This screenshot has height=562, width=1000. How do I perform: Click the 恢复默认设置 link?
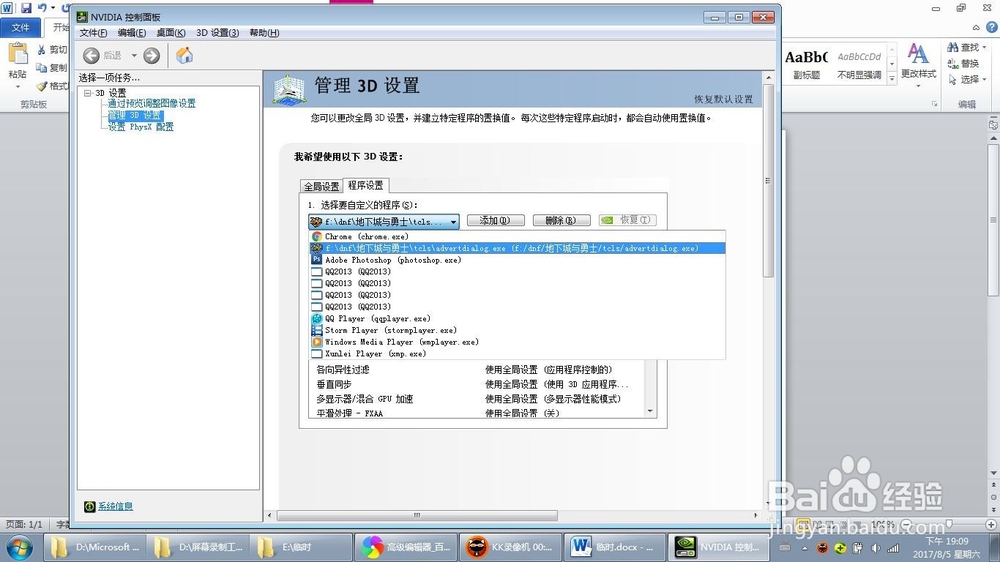723,100
